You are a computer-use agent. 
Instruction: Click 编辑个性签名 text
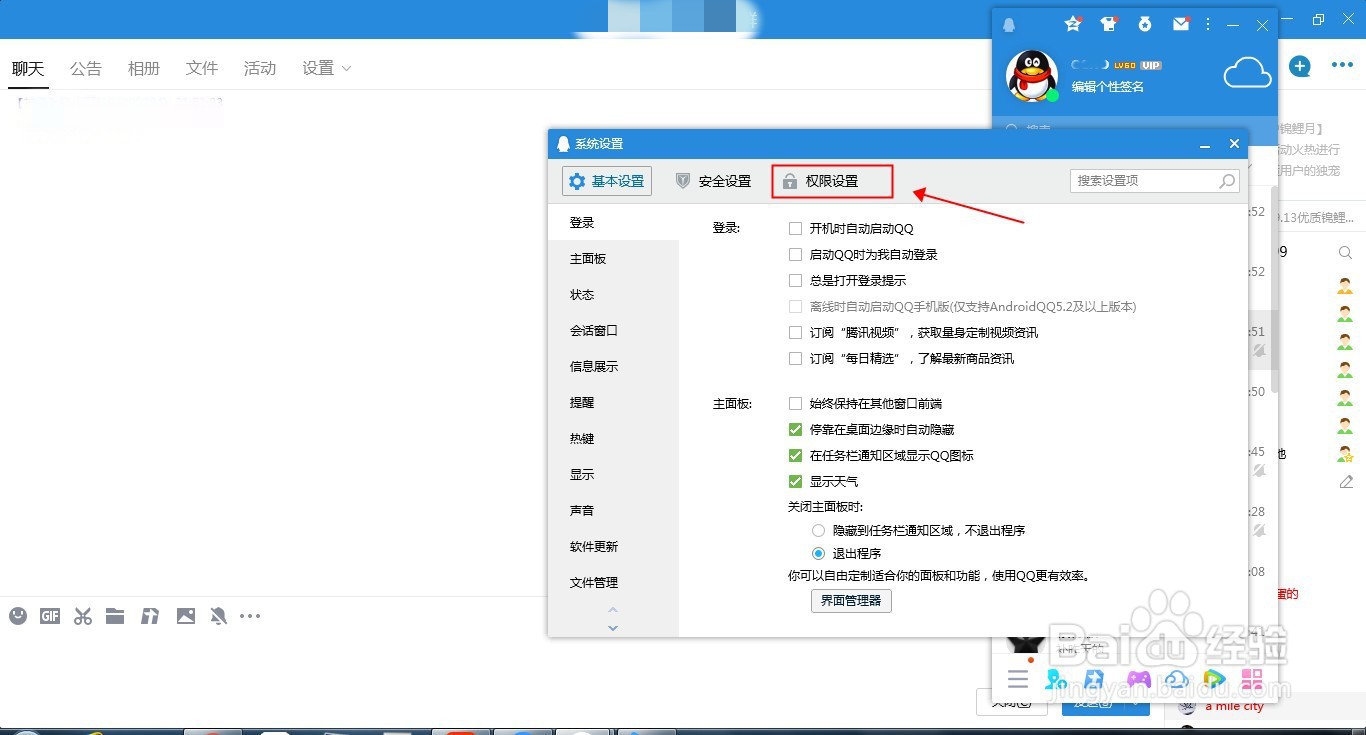pos(1108,87)
